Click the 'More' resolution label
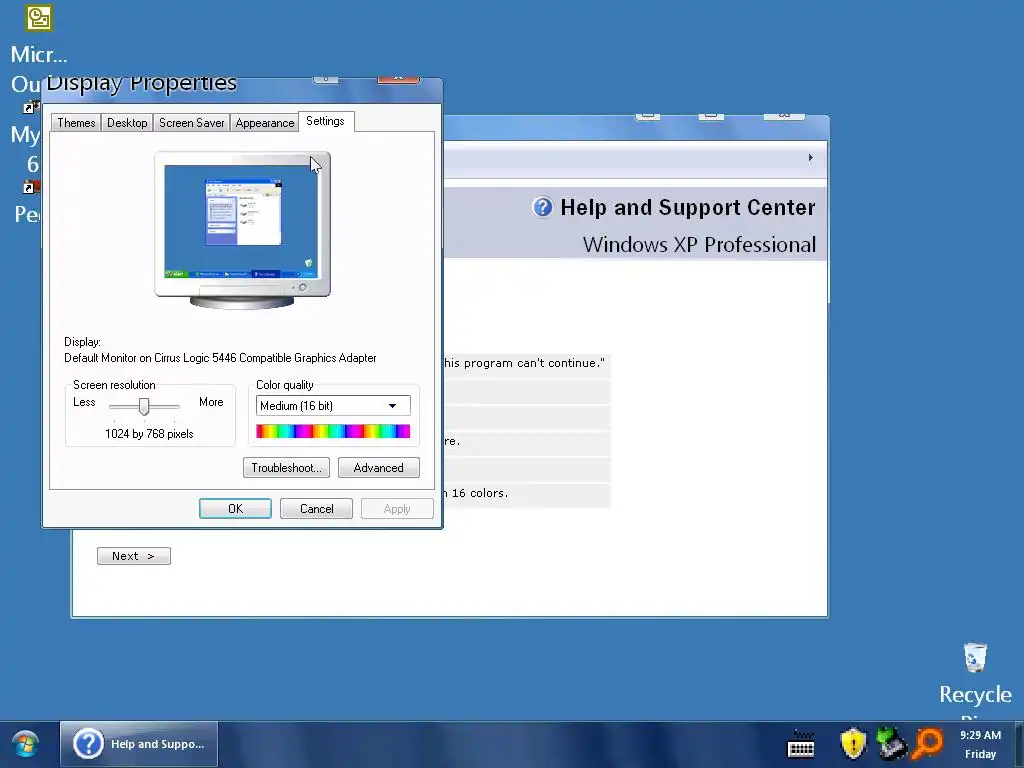The image size is (1024, 768). click(x=211, y=402)
